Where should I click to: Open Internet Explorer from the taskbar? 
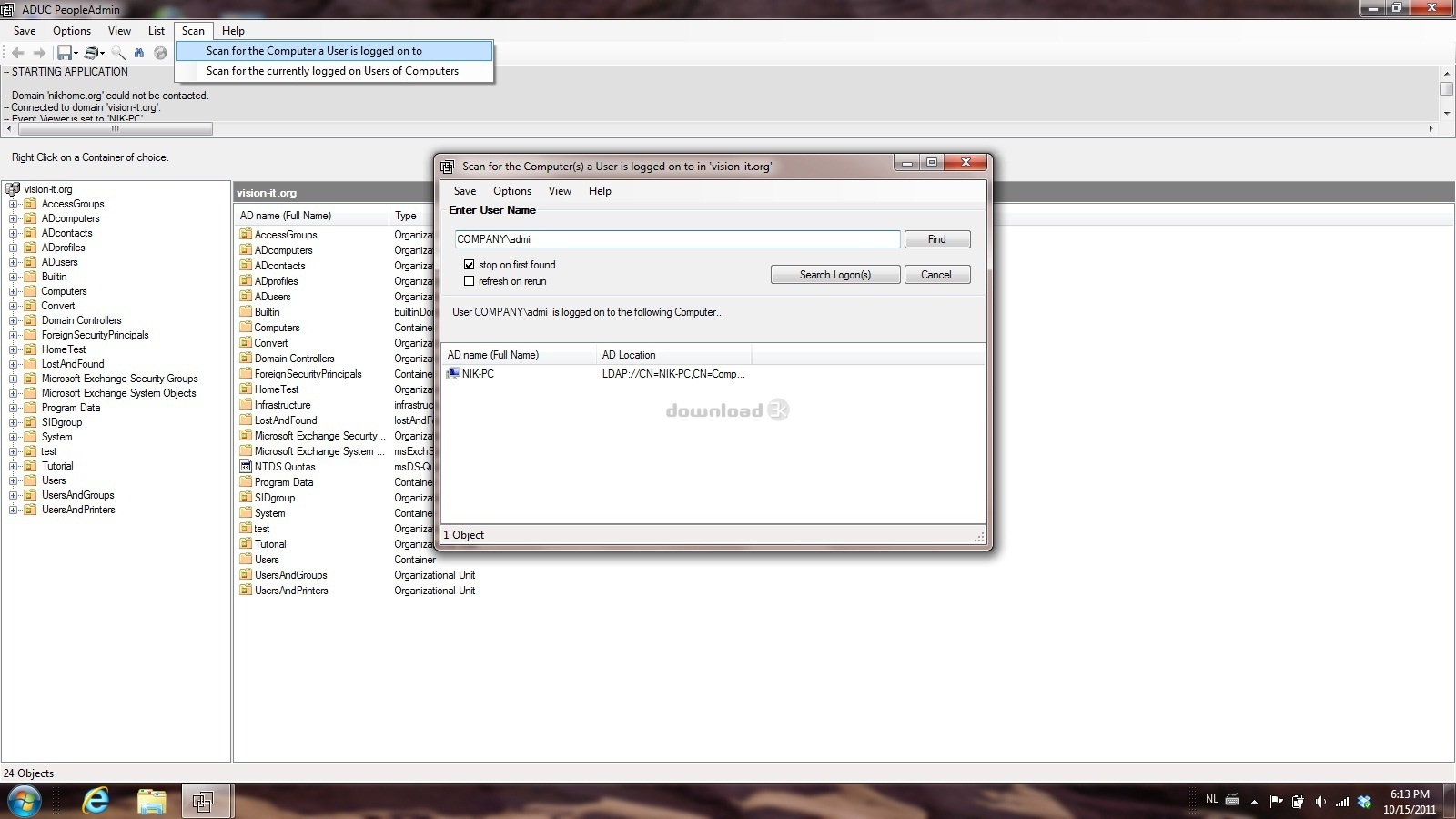[96, 801]
